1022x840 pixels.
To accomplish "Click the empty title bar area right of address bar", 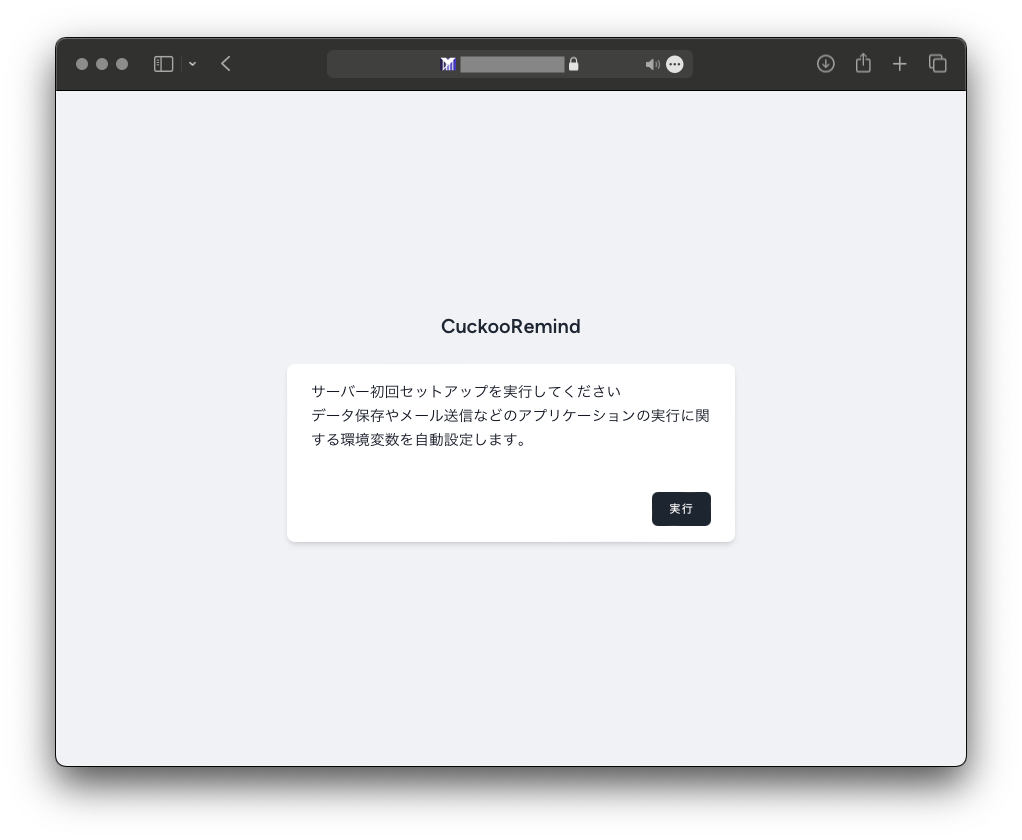I will 752,64.
